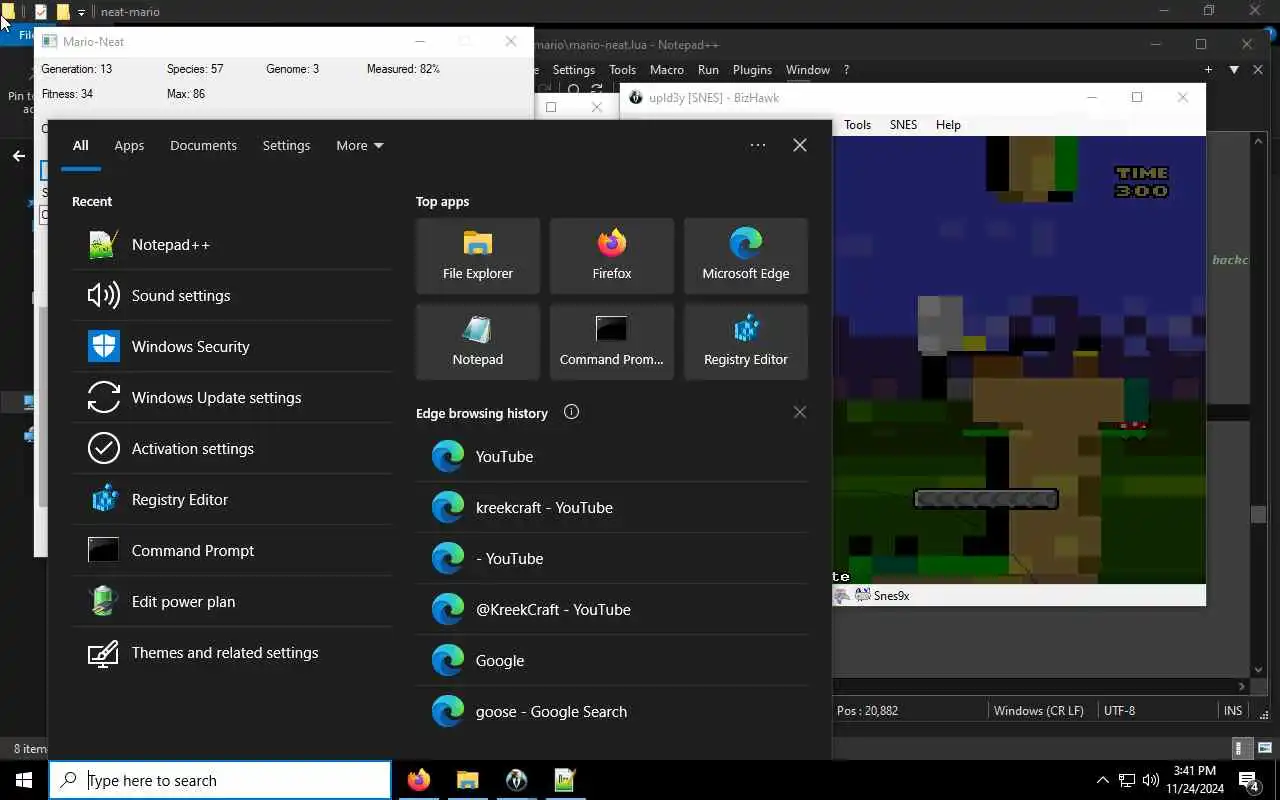Screen dimensions: 1280x800
Task: Click the INS status bar indicator
Action: (1233, 711)
